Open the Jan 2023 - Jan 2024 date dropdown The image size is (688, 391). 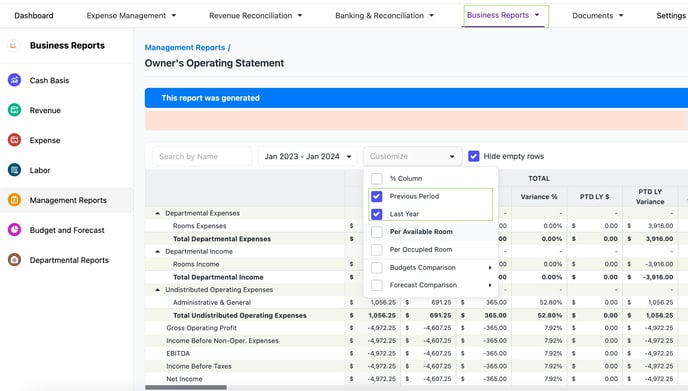click(308, 156)
